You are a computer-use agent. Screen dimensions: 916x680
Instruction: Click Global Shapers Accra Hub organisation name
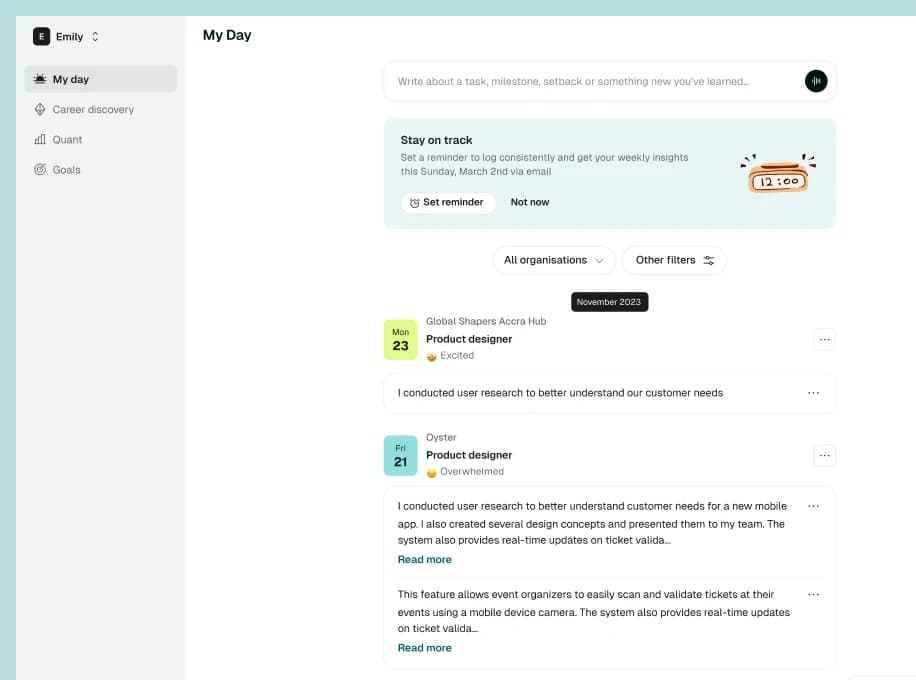pyautogui.click(x=486, y=321)
